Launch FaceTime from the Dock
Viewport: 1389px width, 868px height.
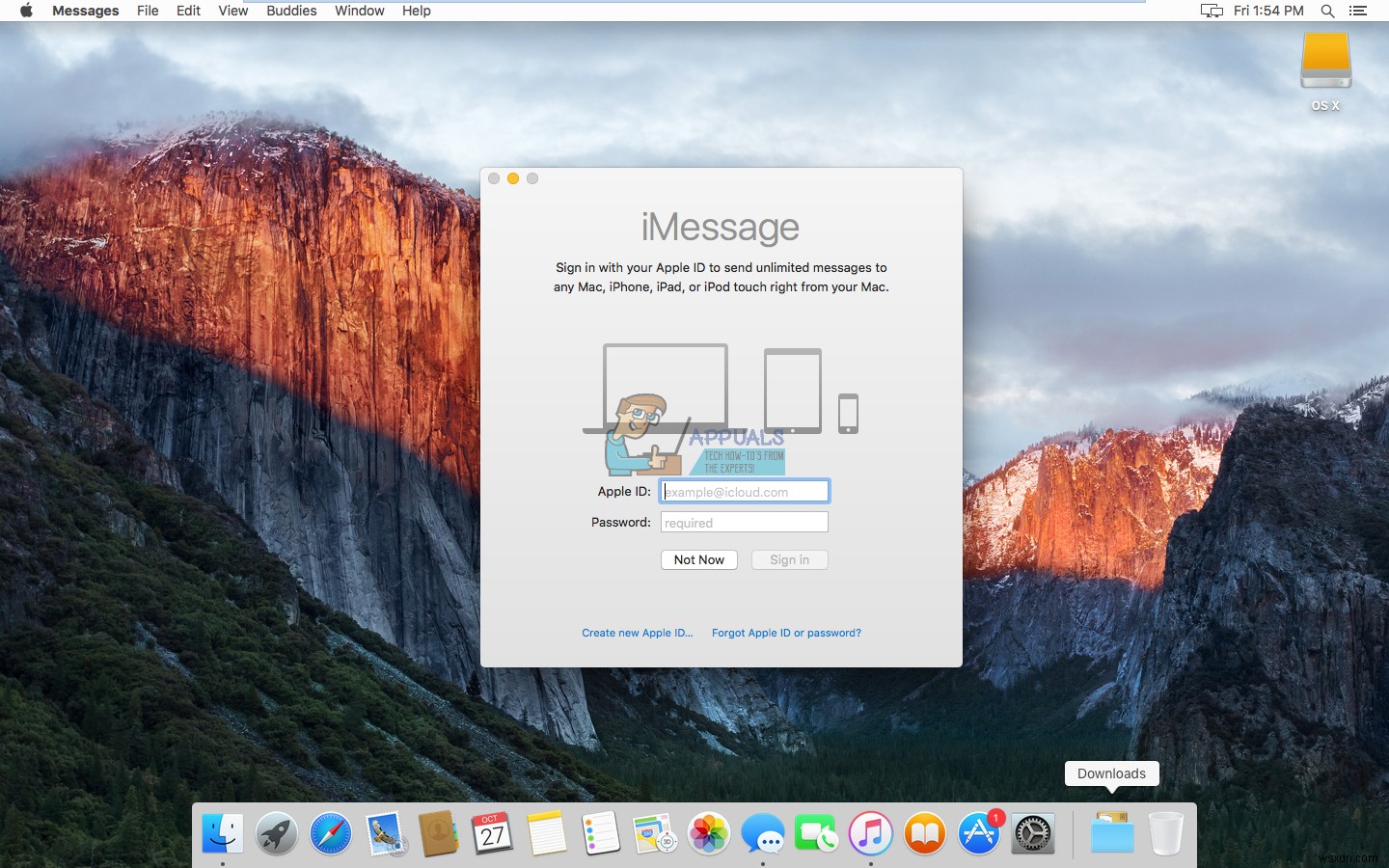pos(817,834)
